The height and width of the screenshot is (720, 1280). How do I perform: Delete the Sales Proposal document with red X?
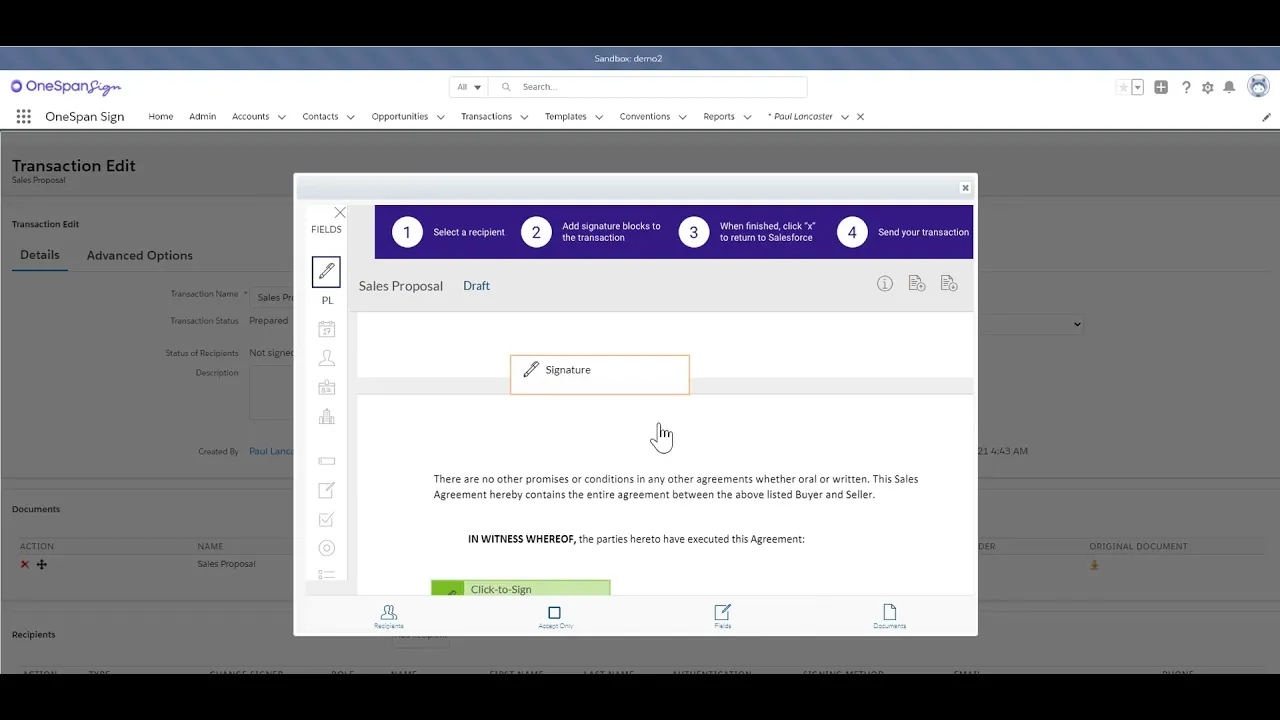point(24,564)
